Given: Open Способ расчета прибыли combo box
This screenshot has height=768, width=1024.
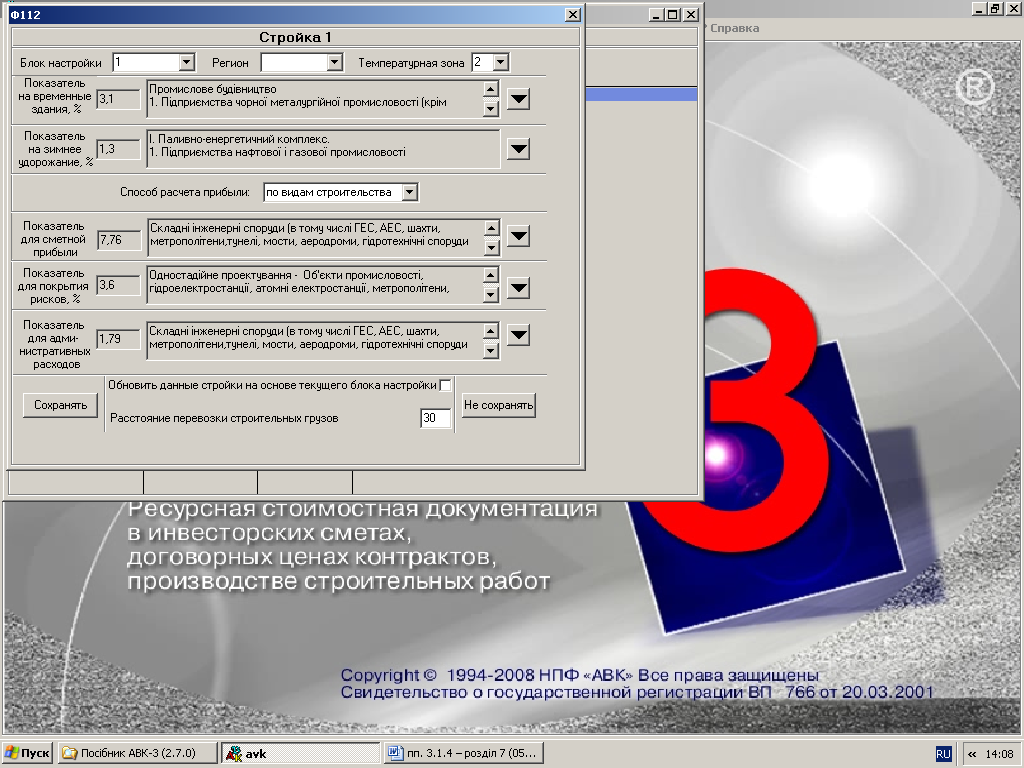Looking at the screenshot, I should pos(409,193).
